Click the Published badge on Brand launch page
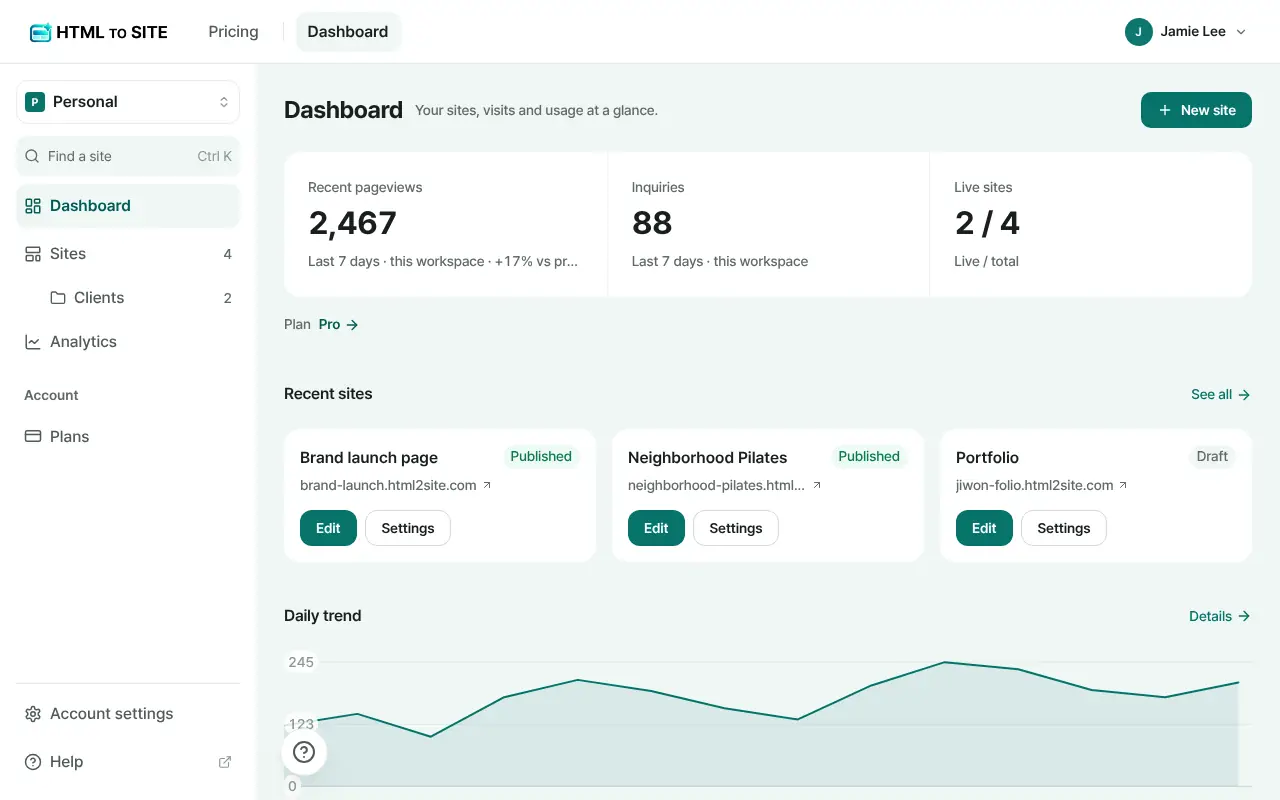 click(x=541, y=456)
